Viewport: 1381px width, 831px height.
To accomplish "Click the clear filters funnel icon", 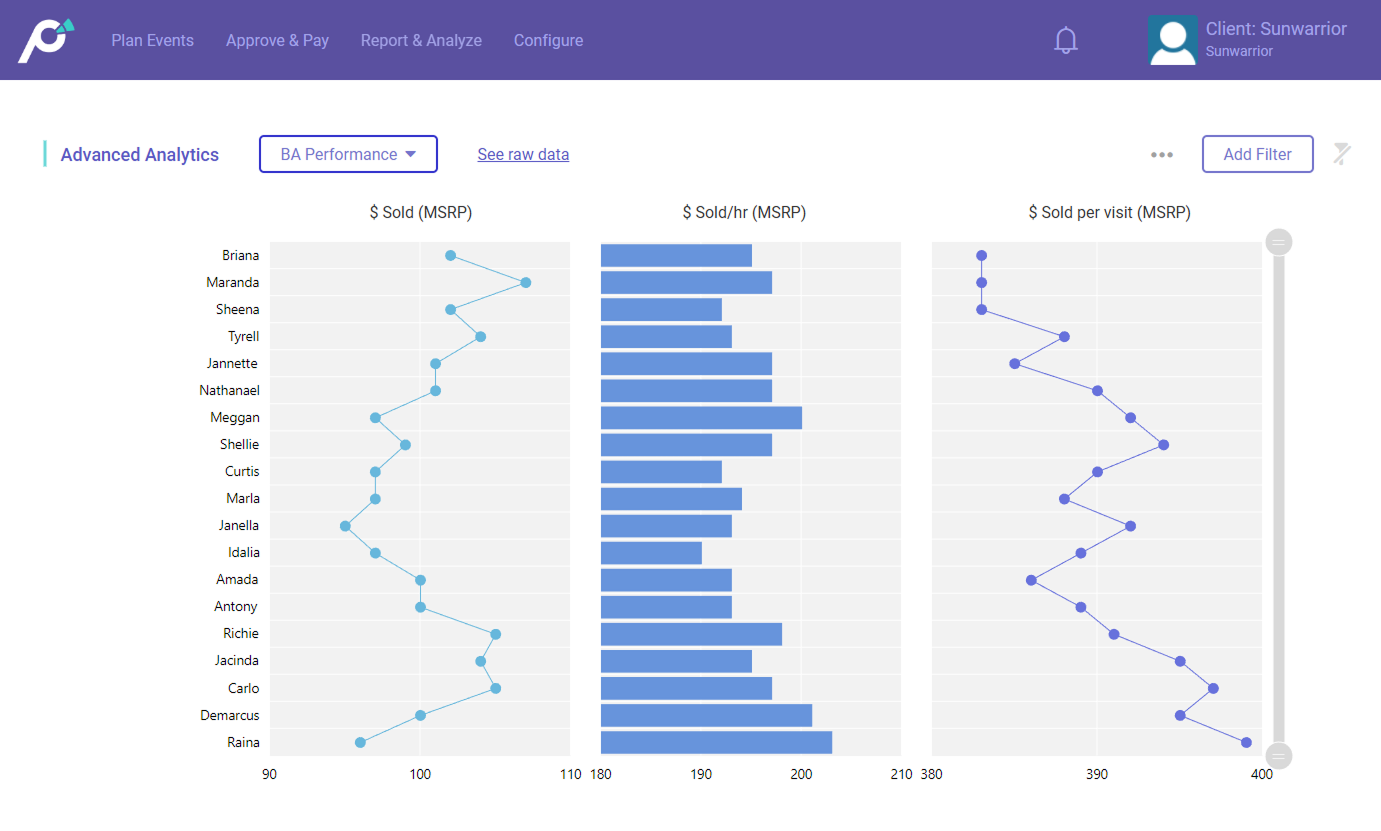I will click(1341, 154).
